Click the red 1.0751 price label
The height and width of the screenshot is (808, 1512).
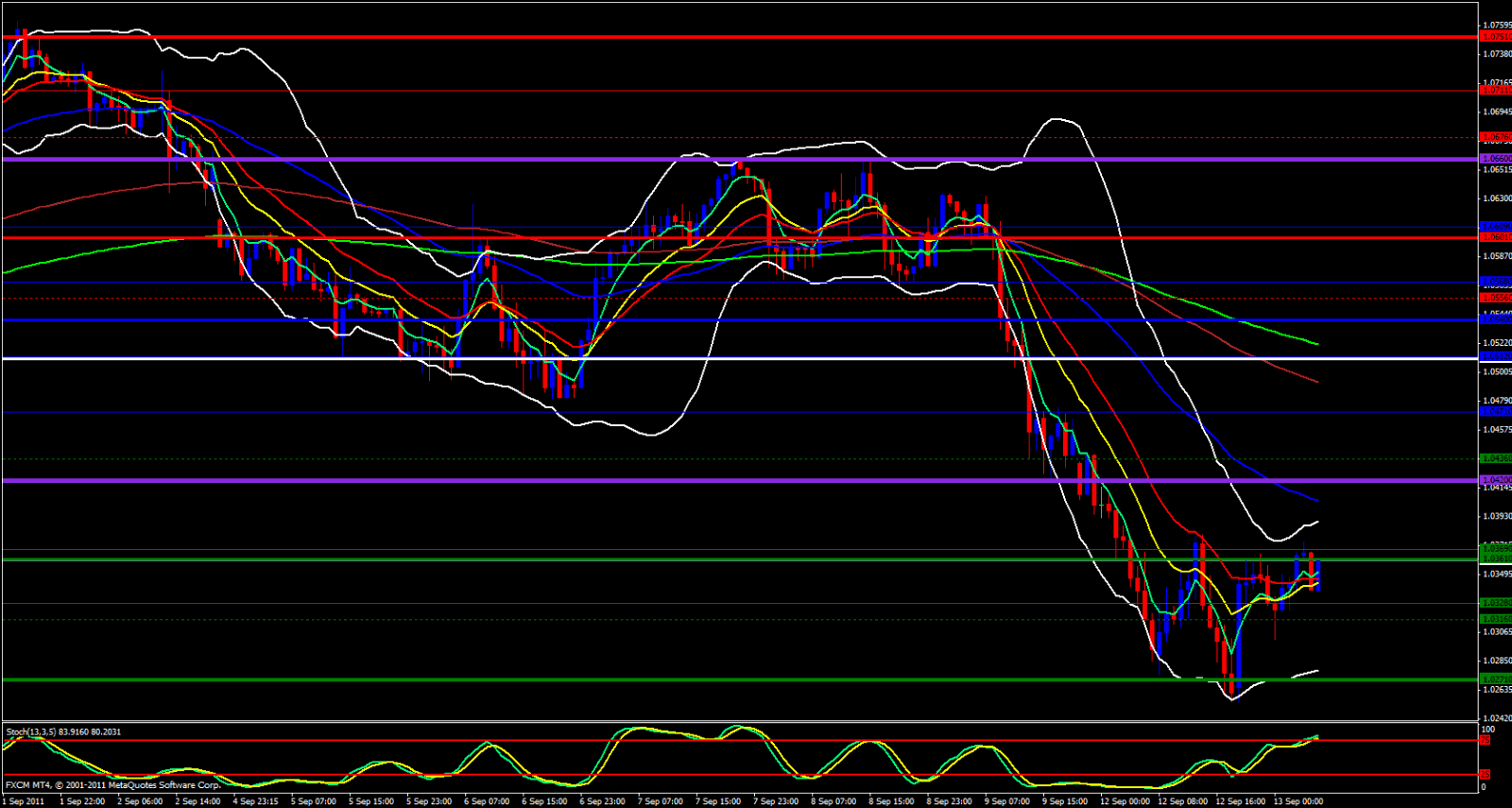pos(1495,37)
